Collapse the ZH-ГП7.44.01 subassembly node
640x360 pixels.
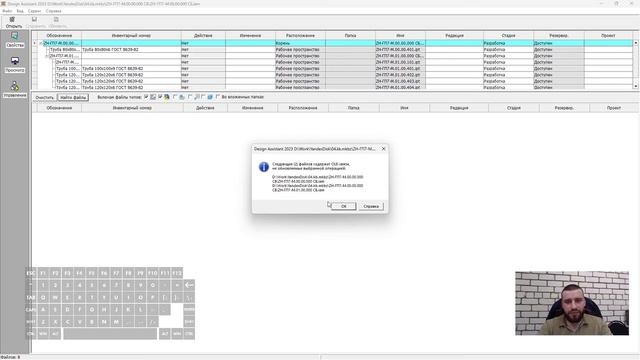coord(47,56)
